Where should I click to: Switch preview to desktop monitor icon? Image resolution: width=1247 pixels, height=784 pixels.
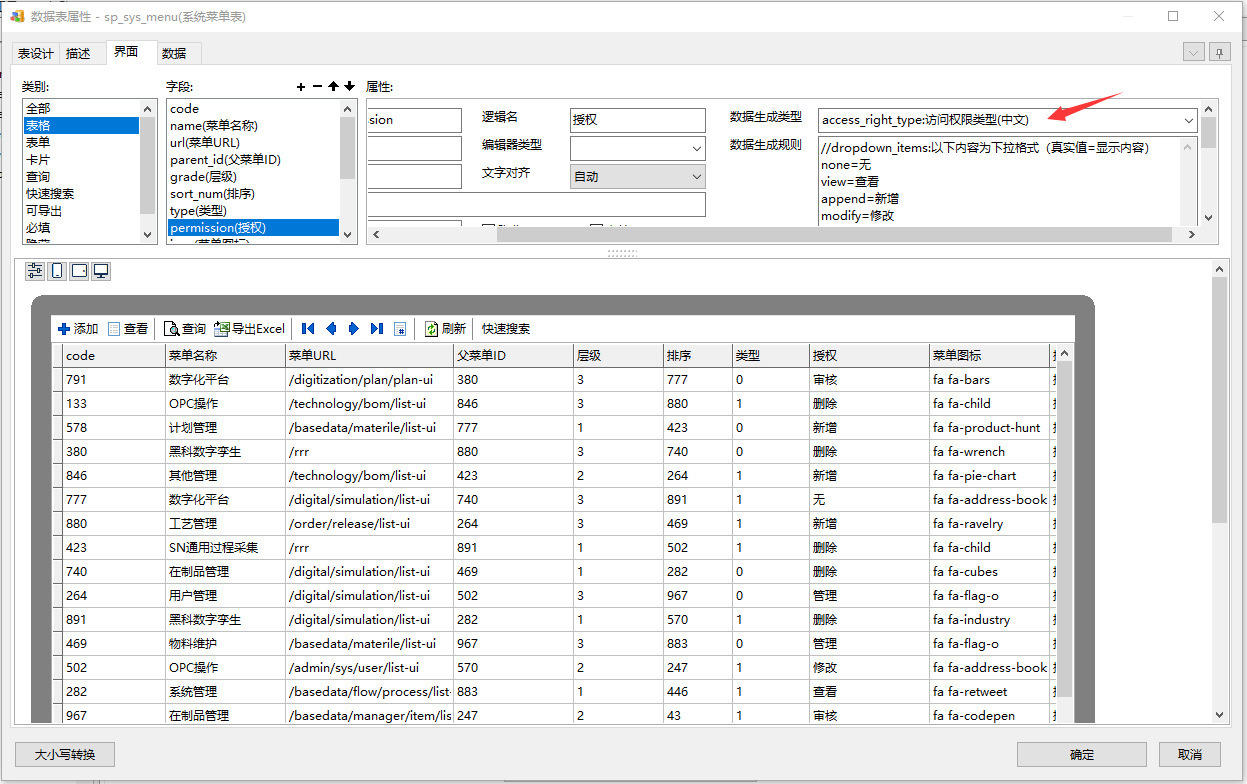[101, 271]
